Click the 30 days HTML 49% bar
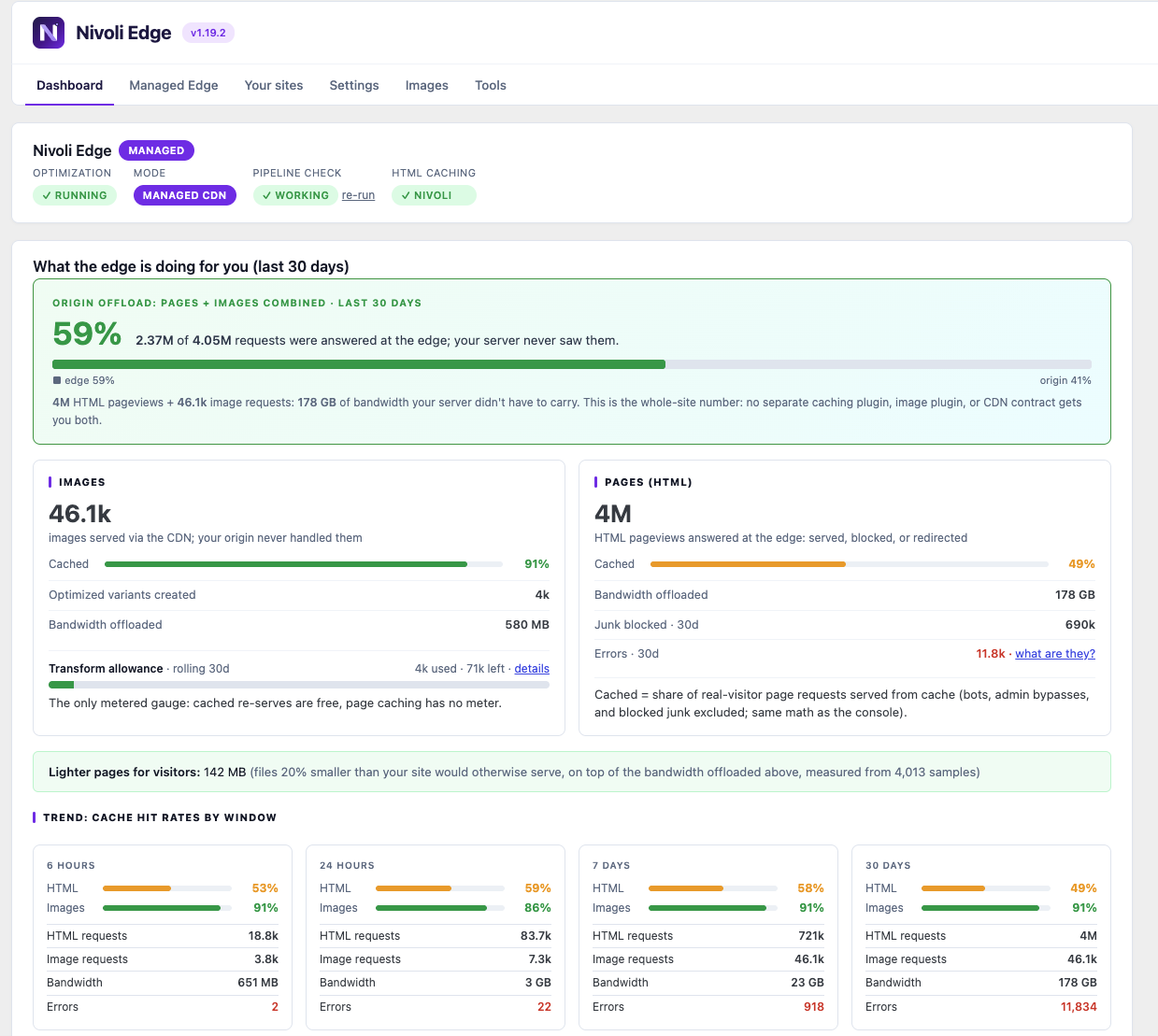The height and width of the screenshot is (1036, 1158). pyautogui.click(x=986, y=888)
